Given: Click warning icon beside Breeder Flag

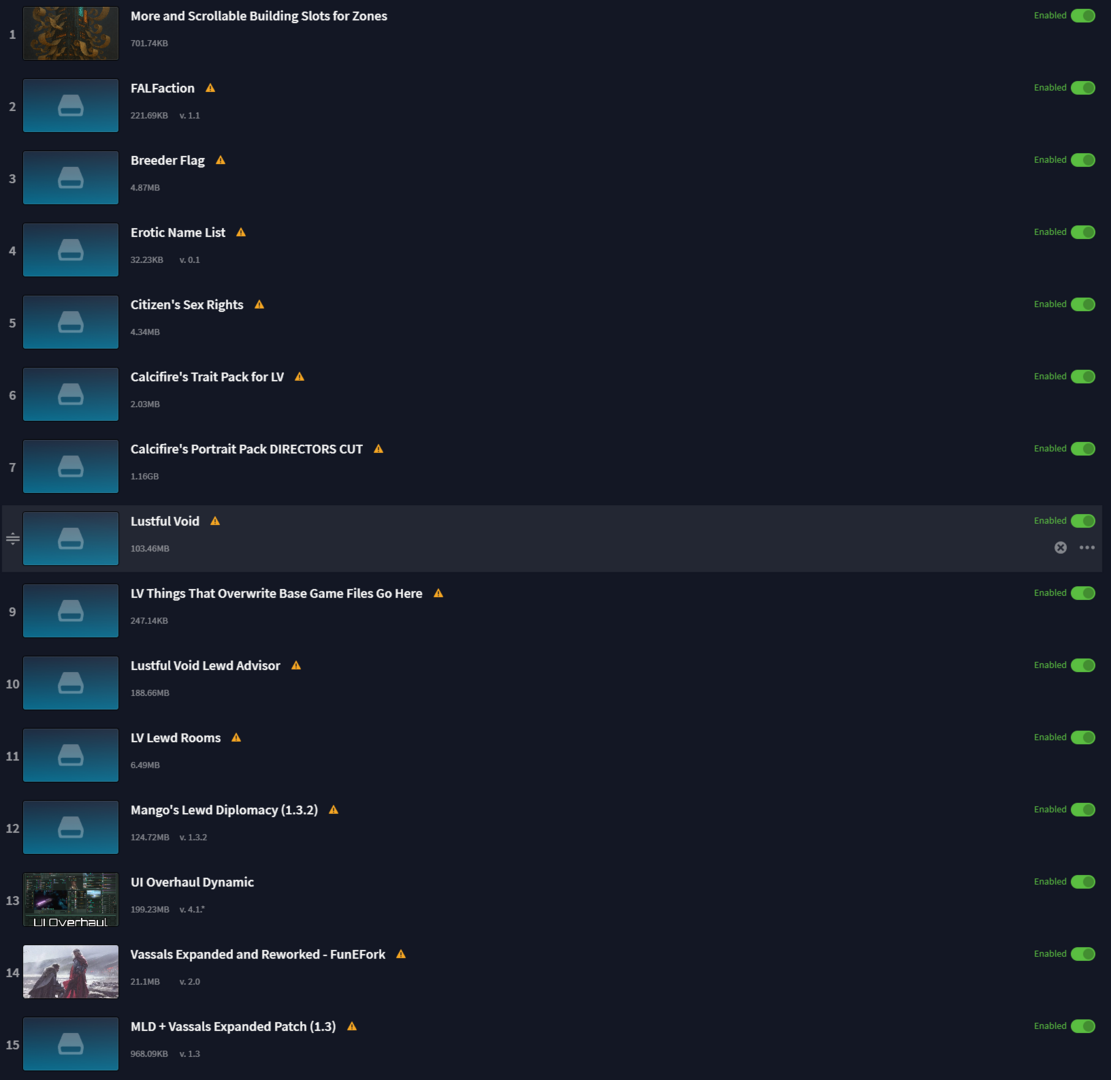Looking at the screenshot, I should (x=220, y=160).
